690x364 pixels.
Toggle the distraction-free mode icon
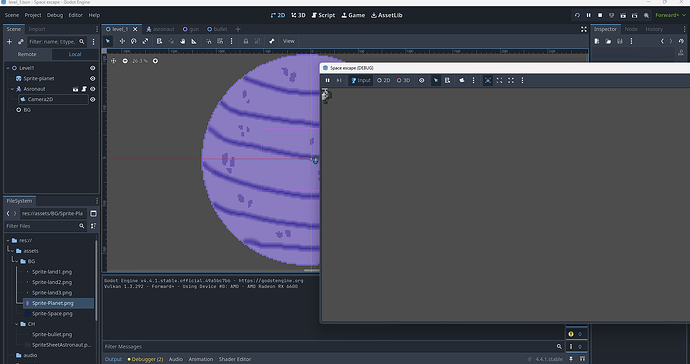(584, 29)
